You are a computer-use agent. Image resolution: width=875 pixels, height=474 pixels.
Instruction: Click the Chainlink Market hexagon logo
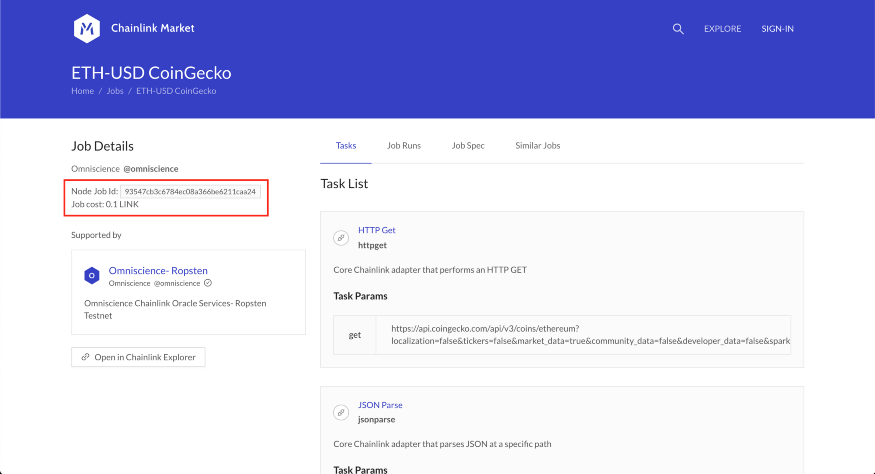click(86, 28)
